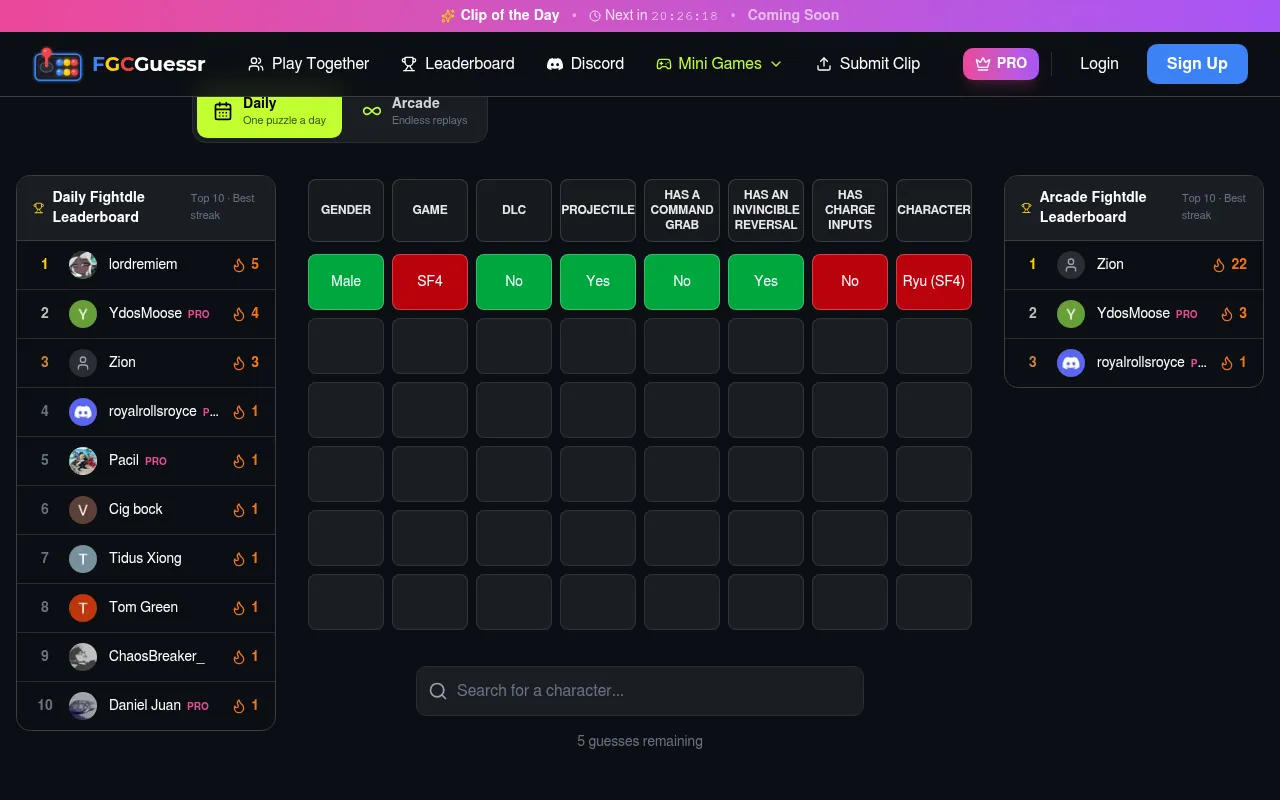The image size is (1280, 800).
Task: Click Tom Green's orange T avatar
Action: pyautogui.click(x=83, y=608)
